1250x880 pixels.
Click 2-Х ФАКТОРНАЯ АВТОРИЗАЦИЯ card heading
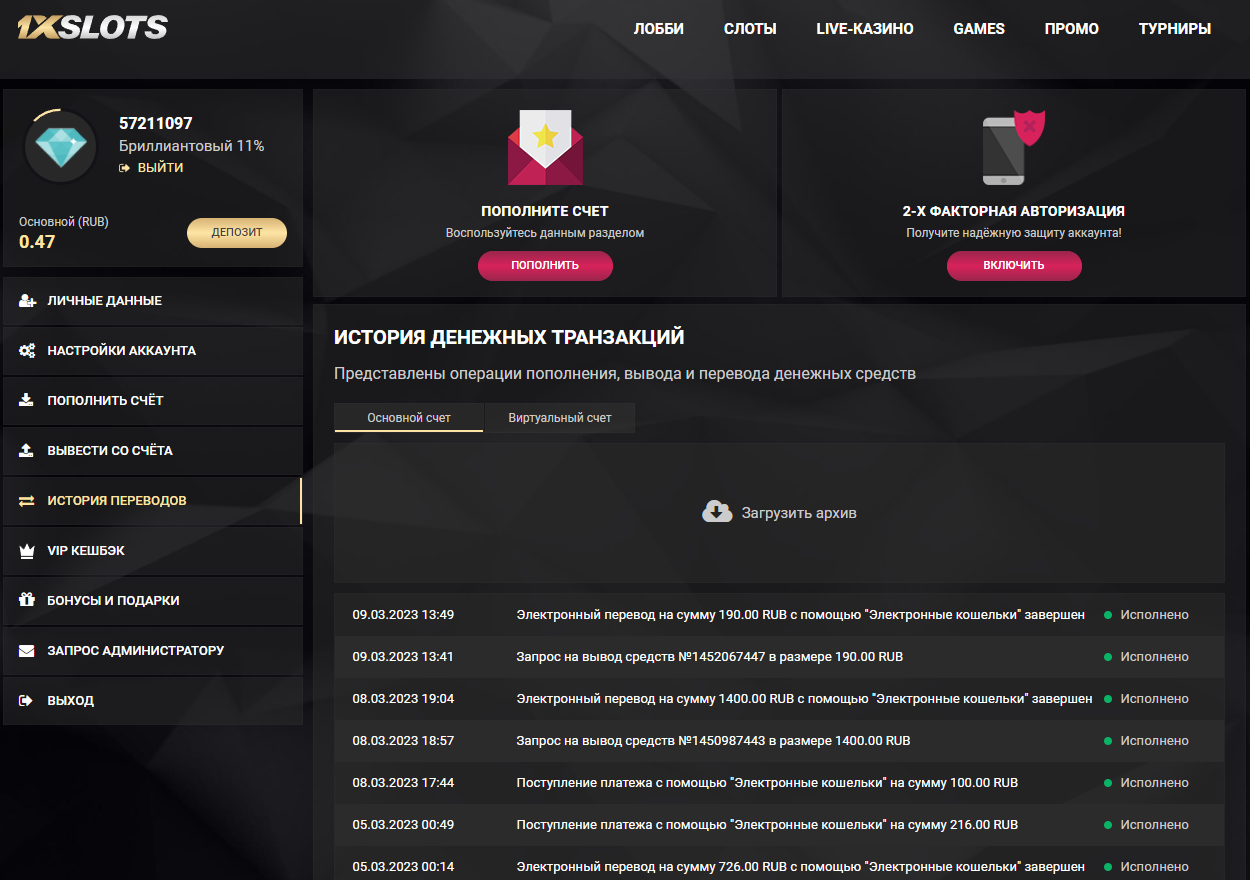tap(1014, 211)
